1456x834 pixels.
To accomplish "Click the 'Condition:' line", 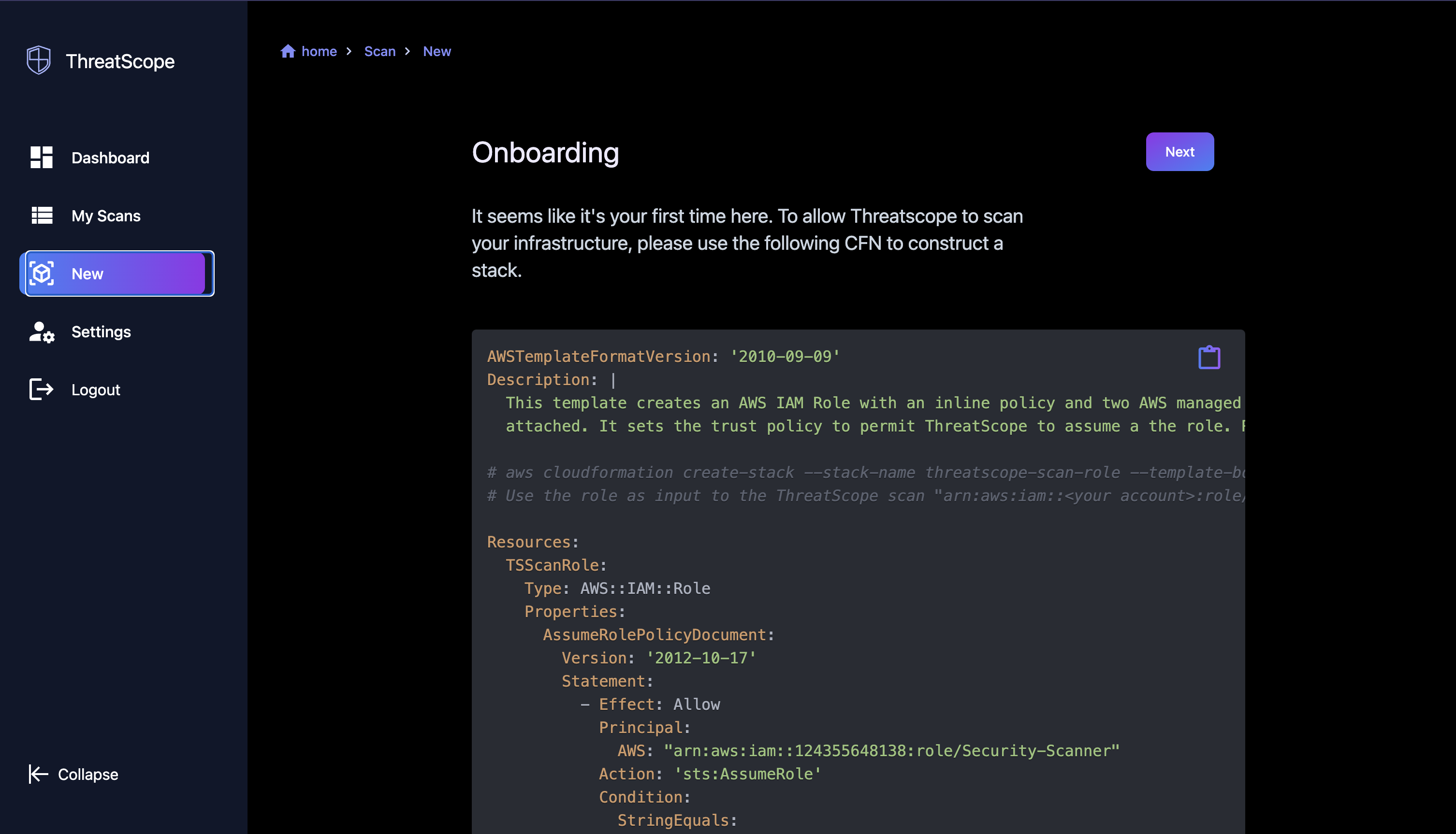I will [x=645, y=797].
